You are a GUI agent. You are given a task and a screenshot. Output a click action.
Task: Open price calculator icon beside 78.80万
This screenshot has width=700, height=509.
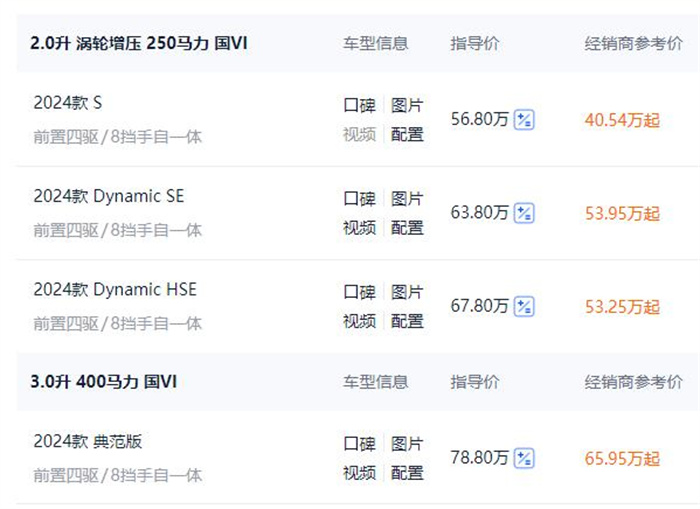click(x=524, y=458)
